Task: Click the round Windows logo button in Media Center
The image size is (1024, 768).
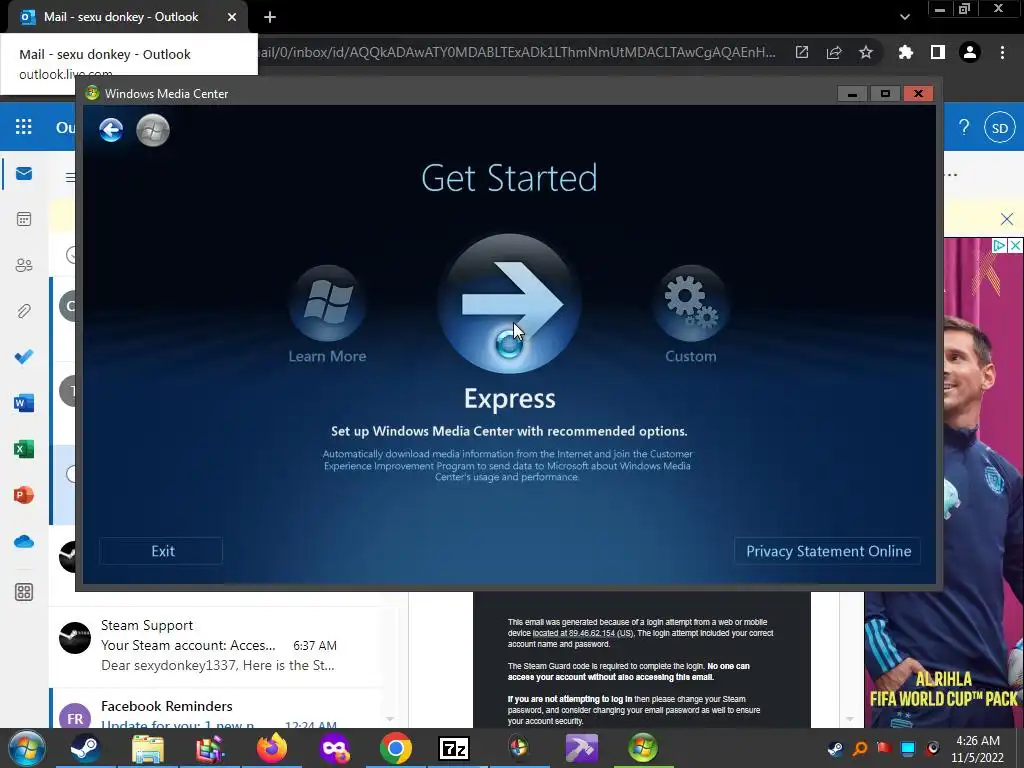Action: point(153,130)
